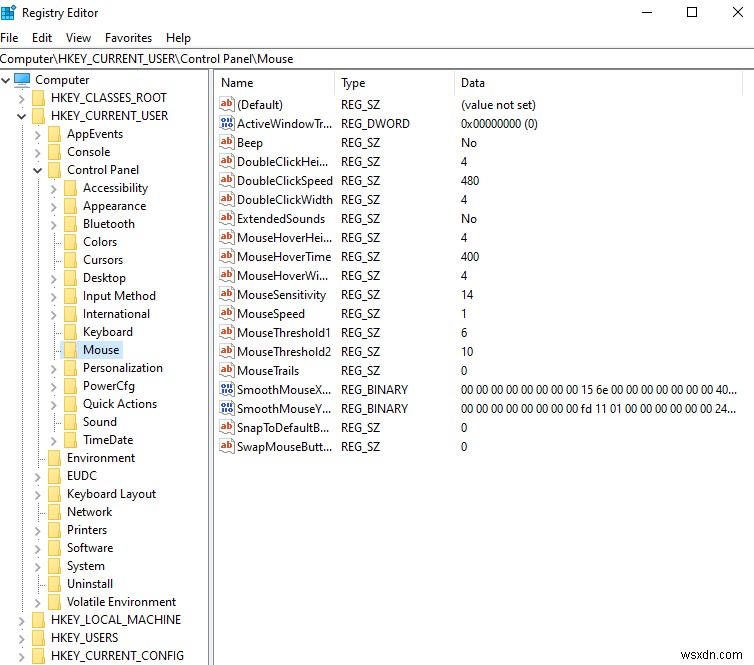Click the string icon beside MouseSpeed

(226, 313)
